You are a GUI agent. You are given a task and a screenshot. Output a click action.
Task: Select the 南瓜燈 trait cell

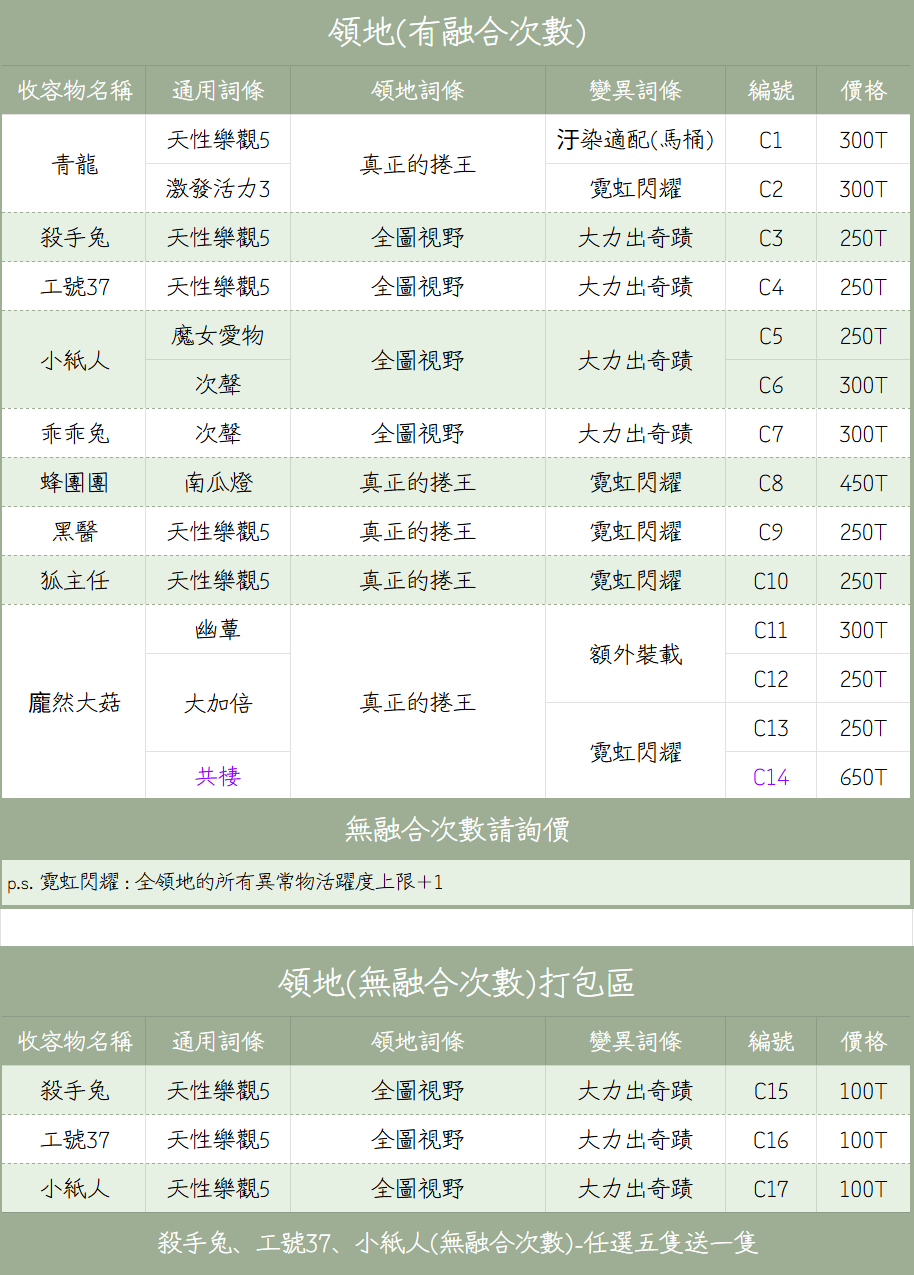218,483
